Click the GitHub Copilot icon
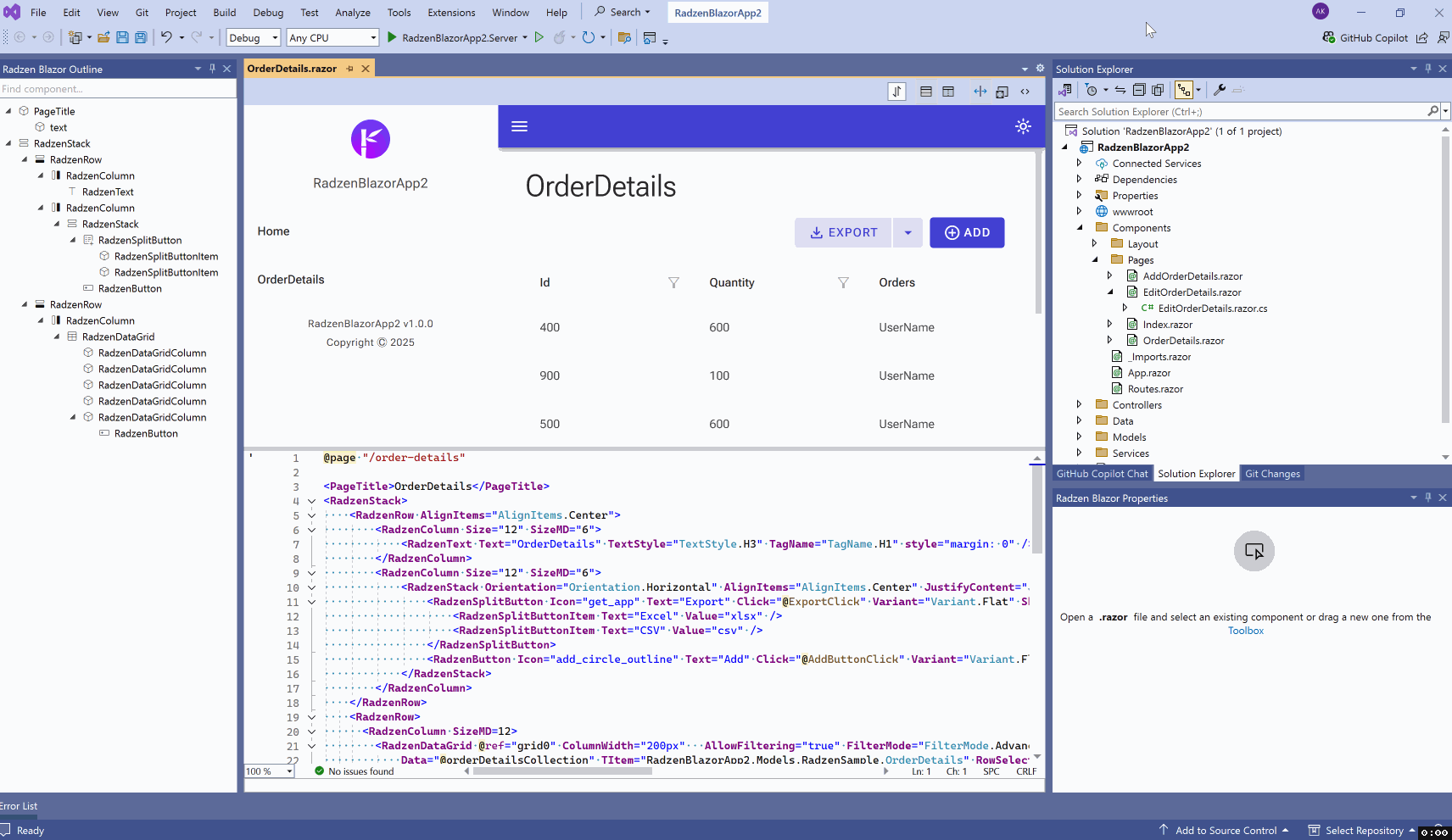Image resolution: width=1452 pixels, height=840 pixels. click(x=1329, y=37)
